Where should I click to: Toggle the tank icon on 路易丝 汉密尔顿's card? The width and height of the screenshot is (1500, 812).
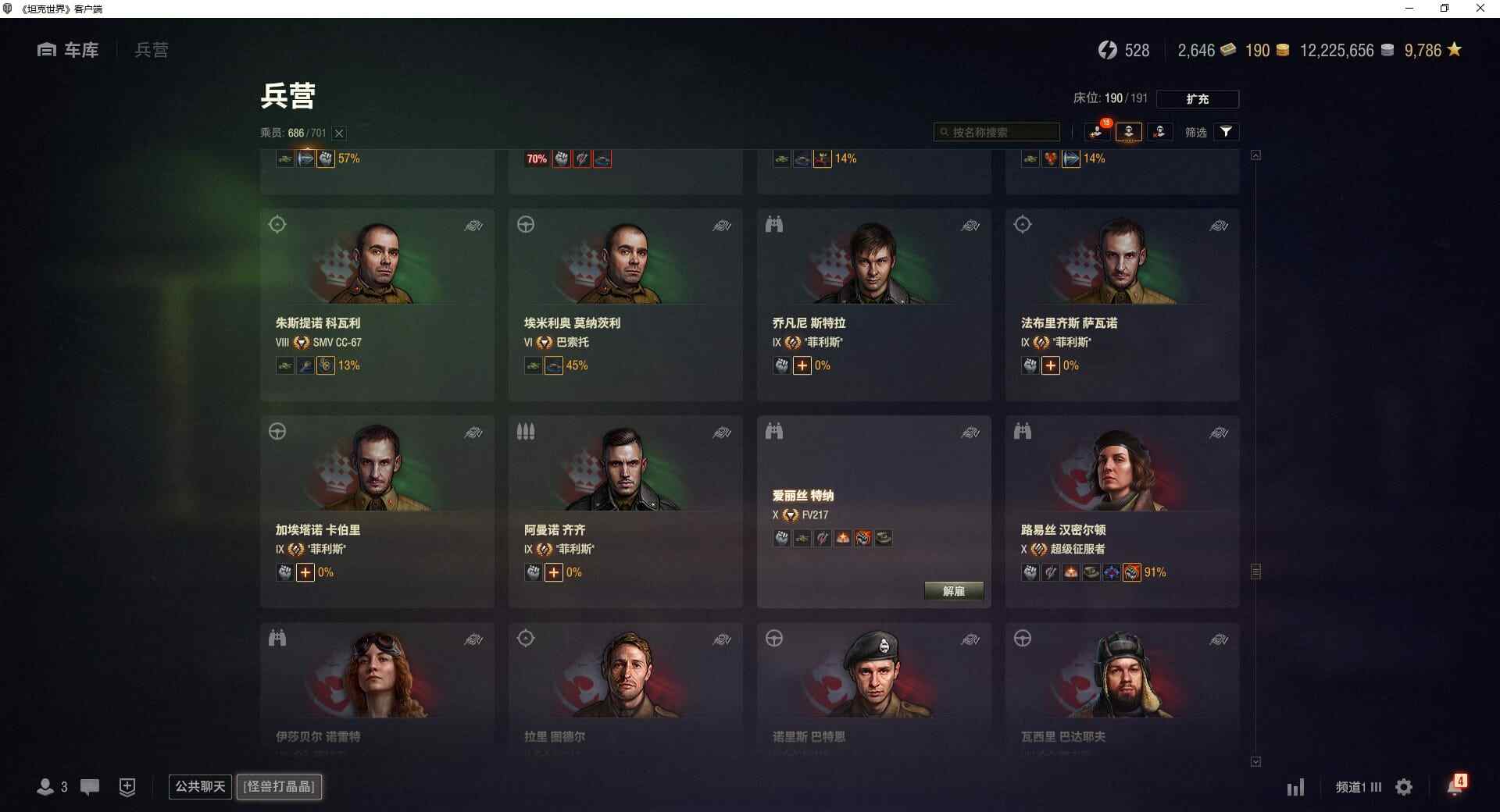1219,433
